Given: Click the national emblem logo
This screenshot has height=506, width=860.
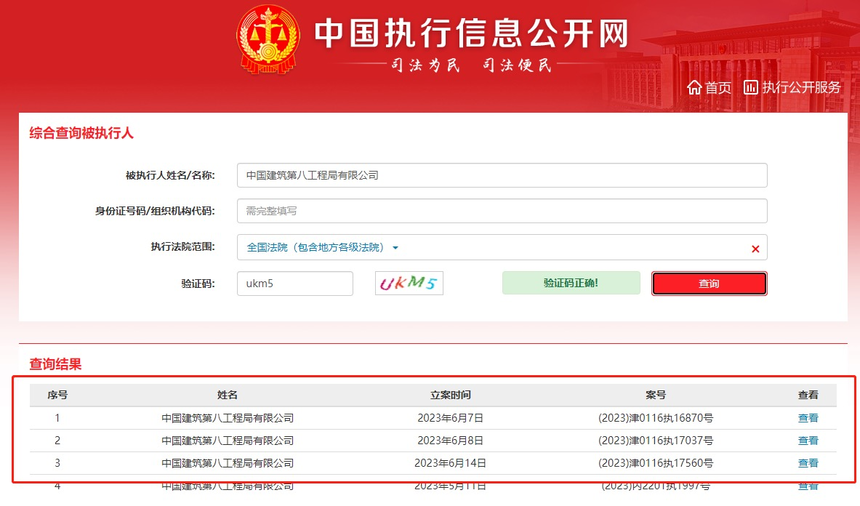Looking at the screenshot, I should 268,39.
